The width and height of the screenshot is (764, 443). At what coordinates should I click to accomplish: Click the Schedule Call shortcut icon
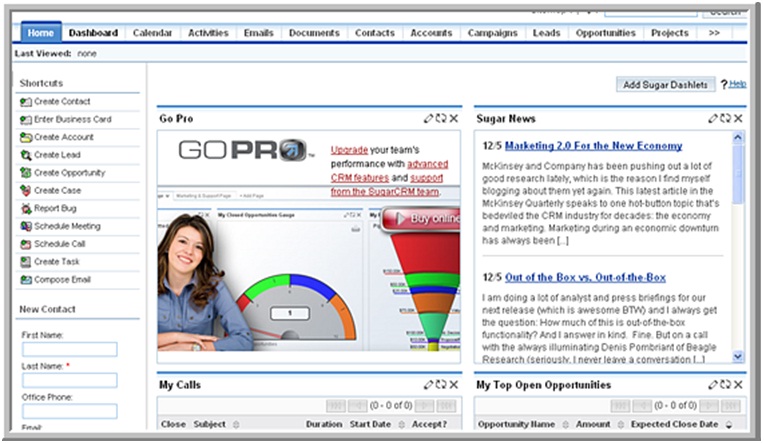pos(26,244)
